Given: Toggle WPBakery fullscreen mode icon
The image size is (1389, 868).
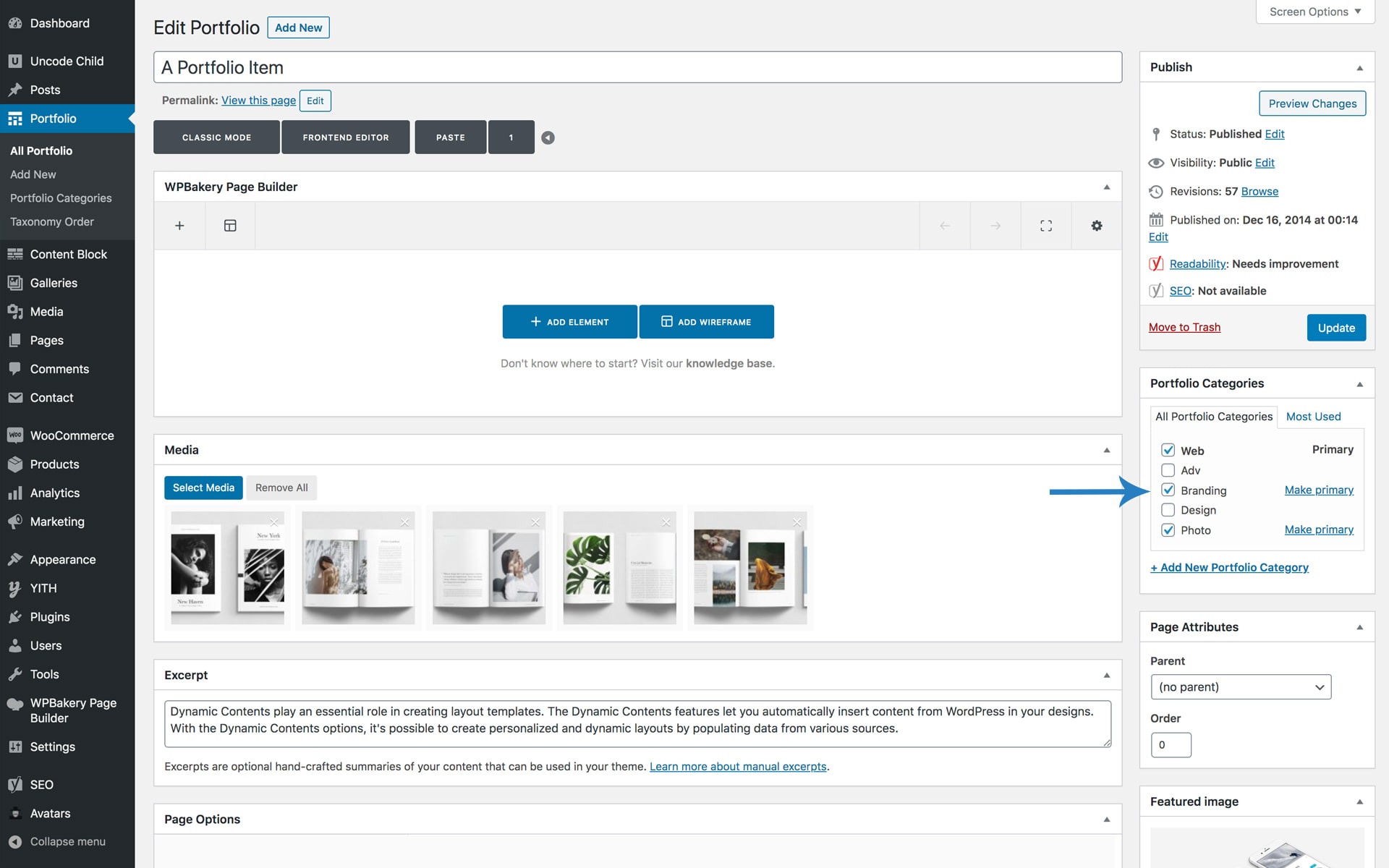Looking at the screenshot, I should point(1046,226).
